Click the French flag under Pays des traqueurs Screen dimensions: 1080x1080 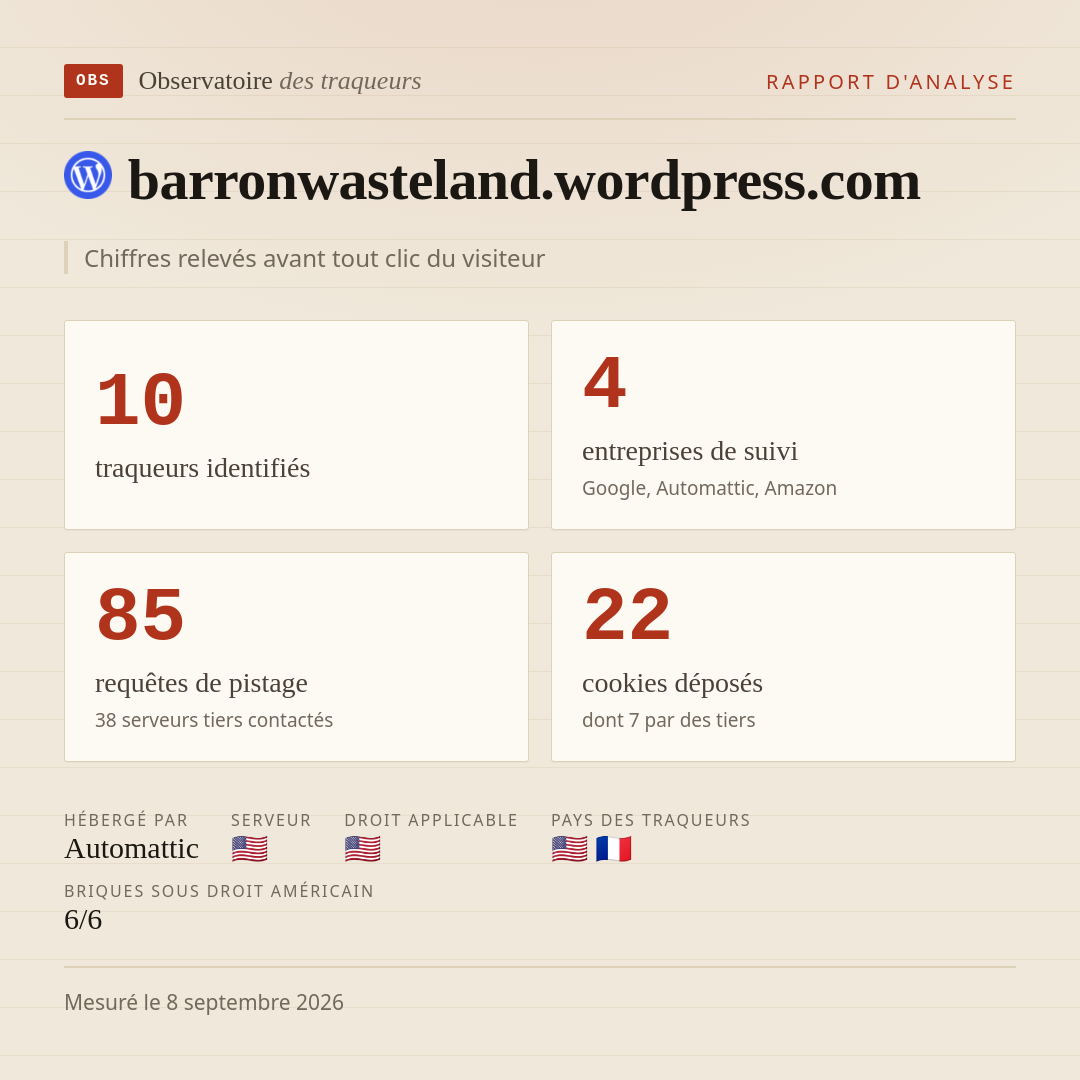click(x=614, y=849)
